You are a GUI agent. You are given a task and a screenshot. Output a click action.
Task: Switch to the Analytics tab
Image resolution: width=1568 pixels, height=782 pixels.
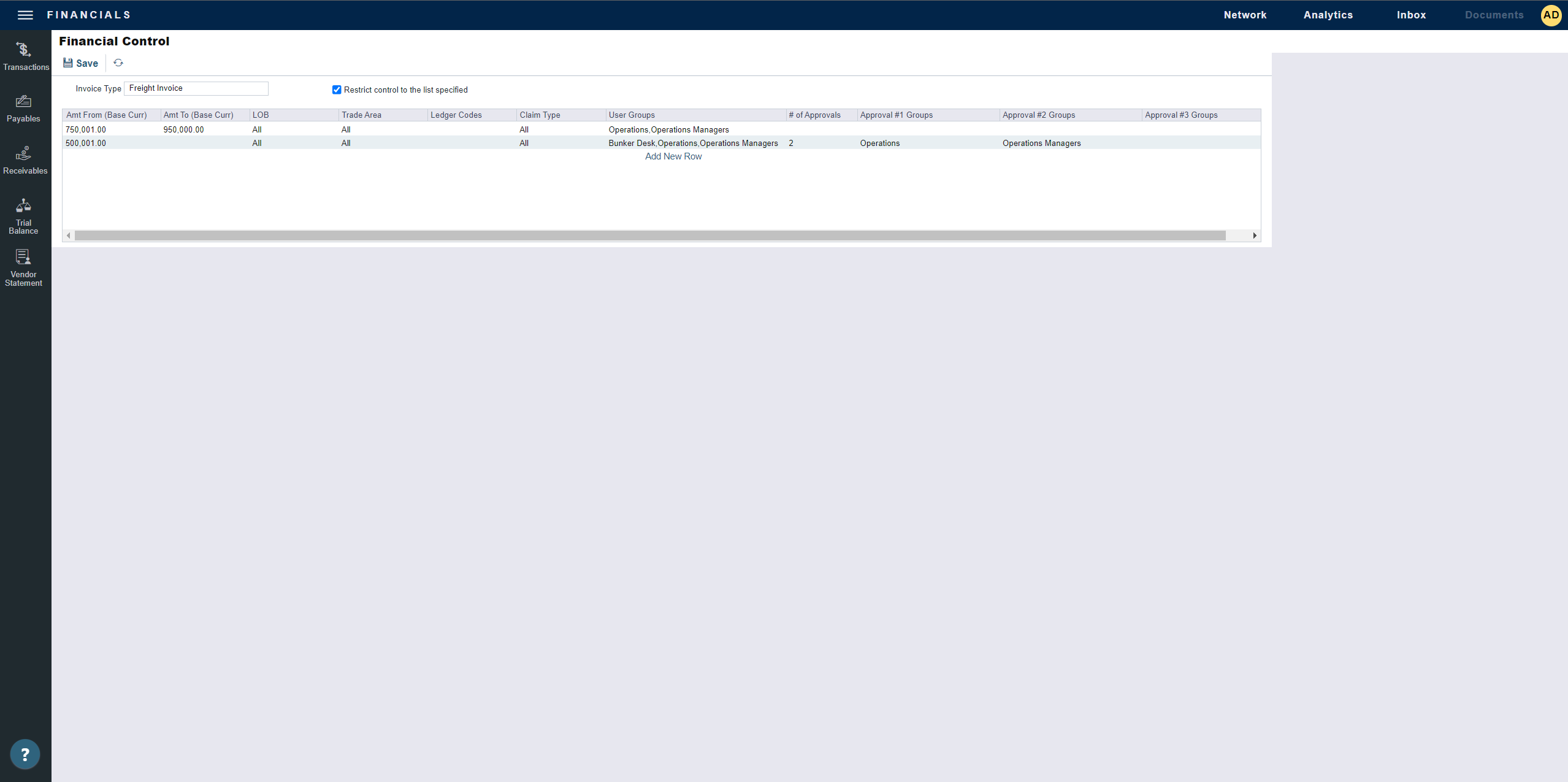tap(1328, 15)
